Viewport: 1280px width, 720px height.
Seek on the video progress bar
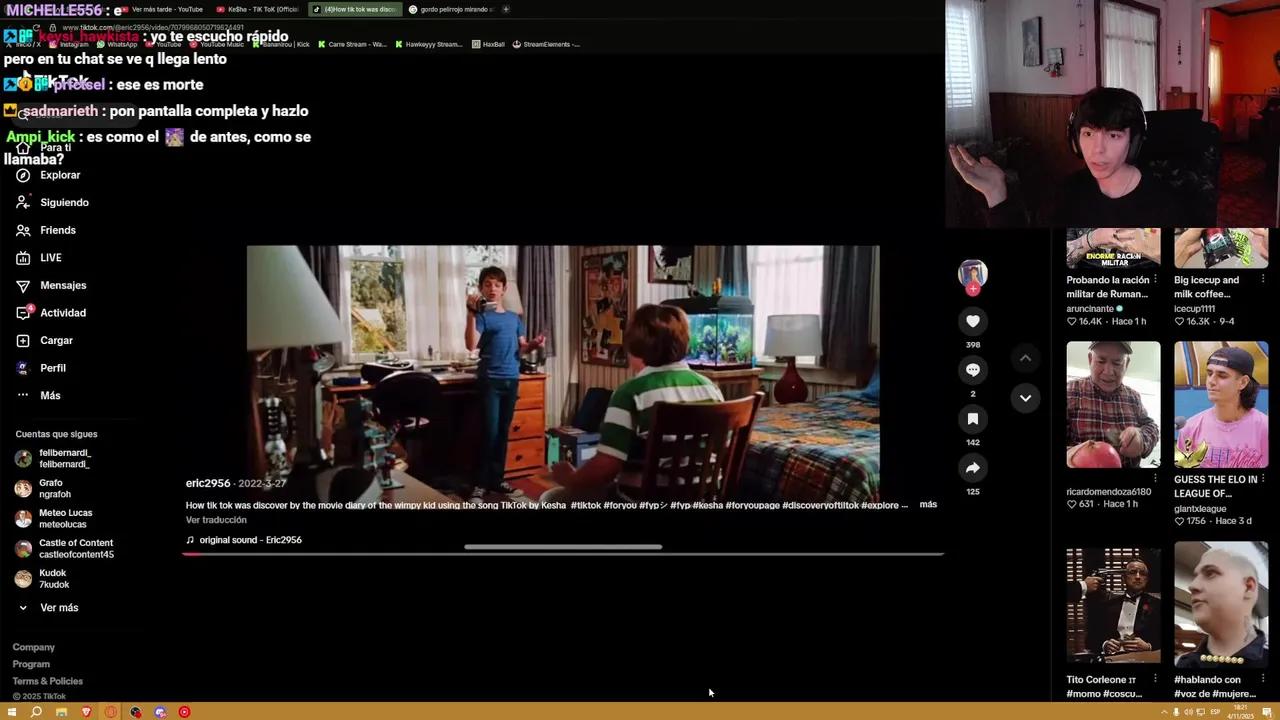pos(563,553)
